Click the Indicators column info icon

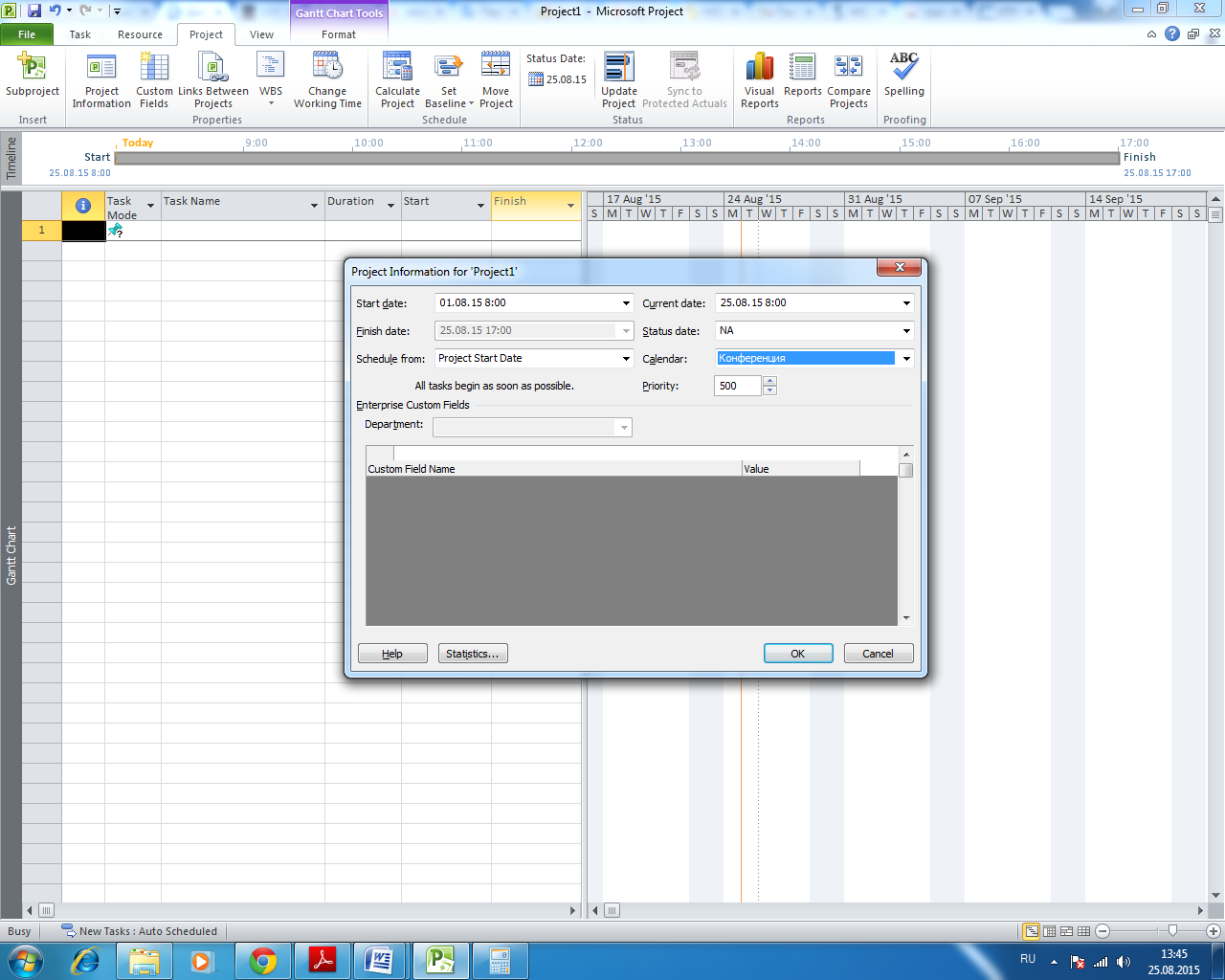pyautogui.click(x=83, y=206)
